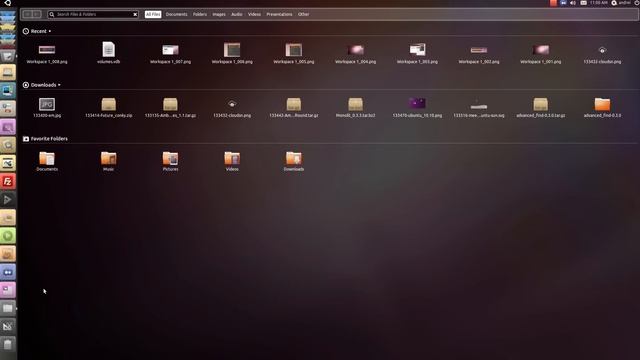Collapse the Downloads section arrow
Screen dimensions: 640x360
(59, 85)
